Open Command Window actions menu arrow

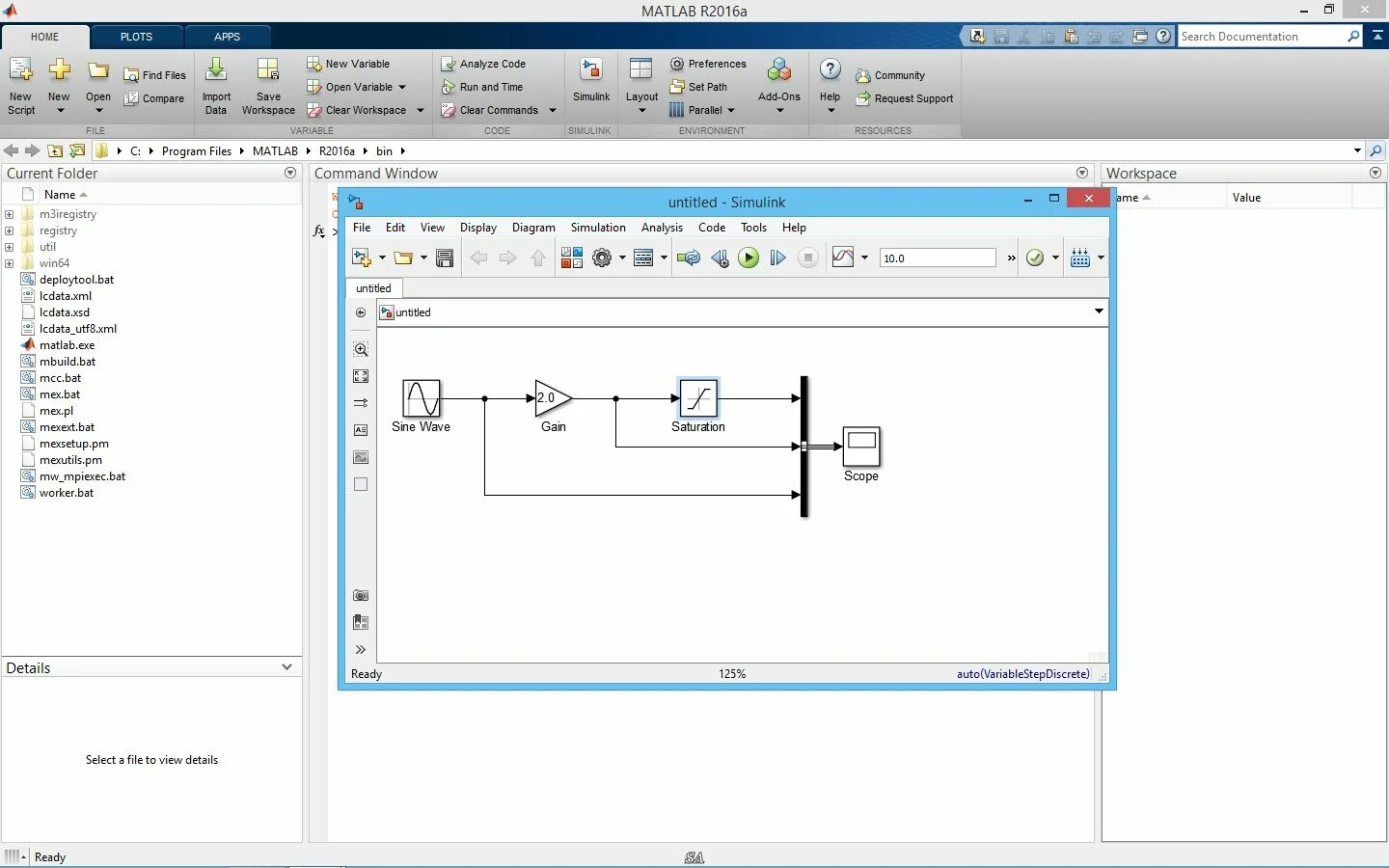1082,173
